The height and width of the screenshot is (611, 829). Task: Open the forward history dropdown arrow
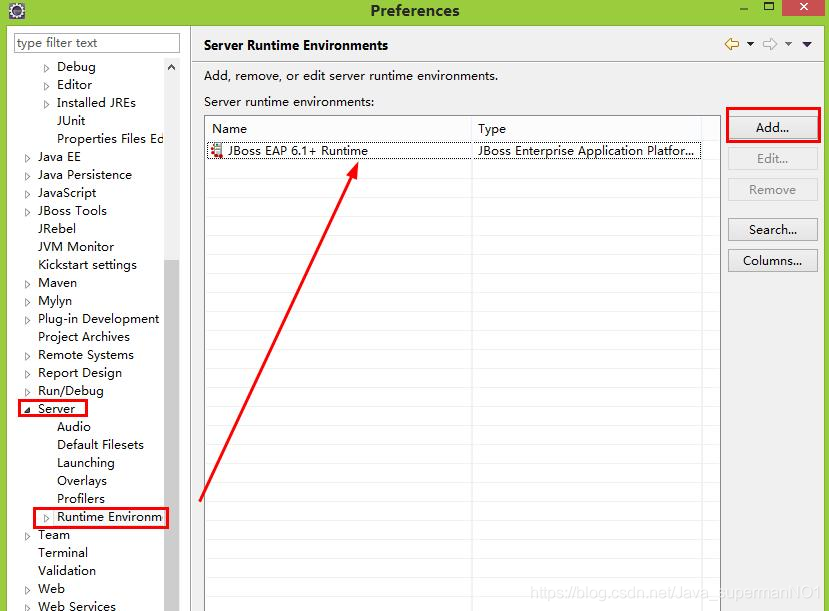[788, 44]
